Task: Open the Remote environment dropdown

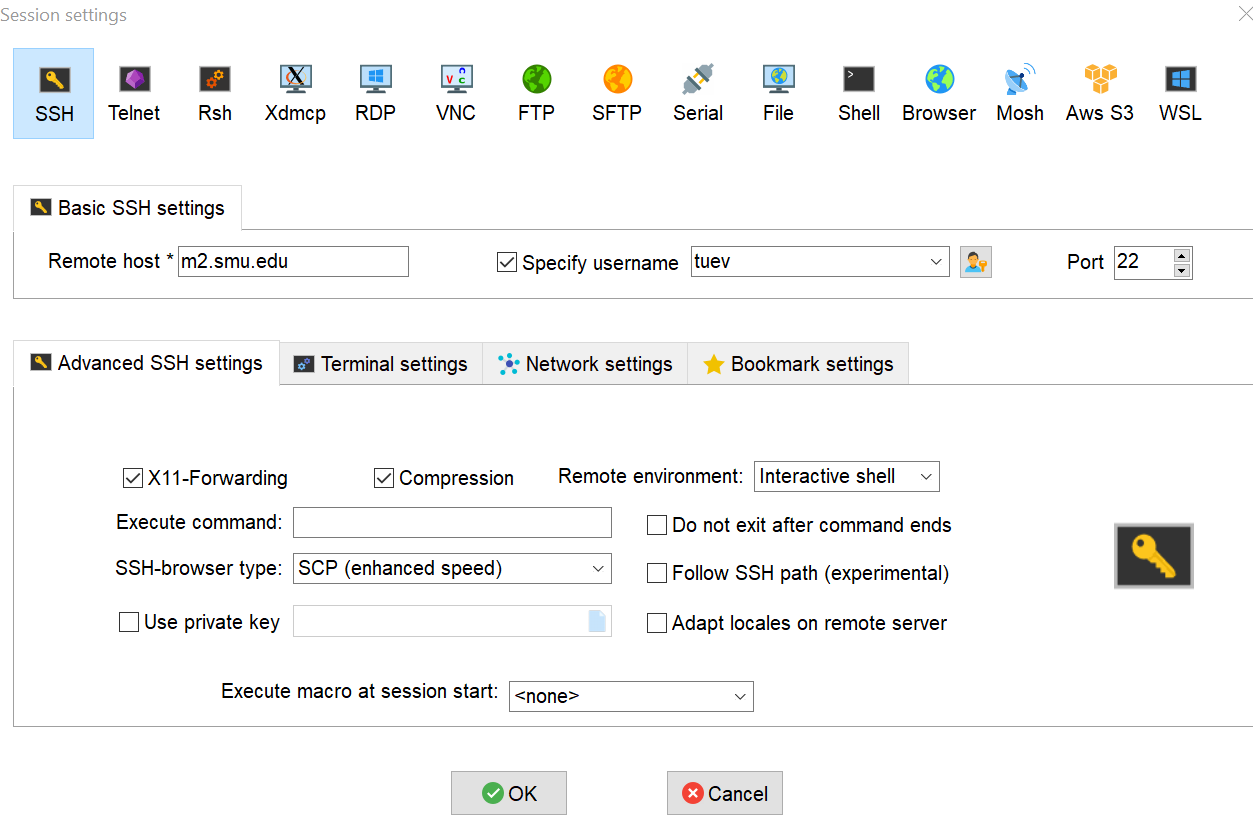Action: (x=926, y=477)
